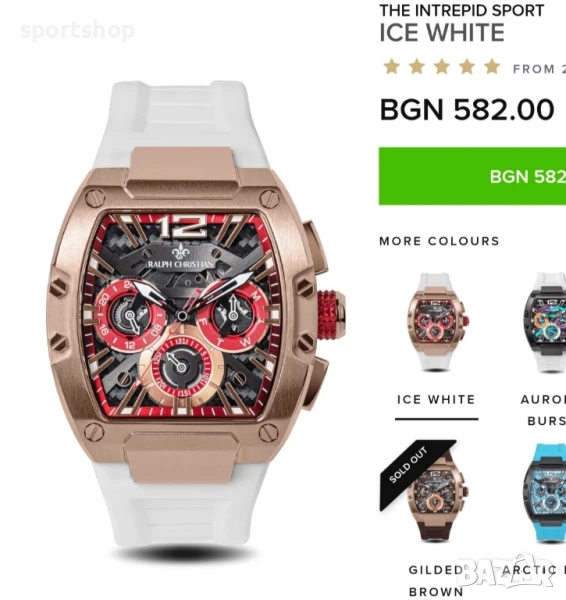Open the reviews count text beside stars
This screenshot has width=566, height=600.
(x=539, y=69)
